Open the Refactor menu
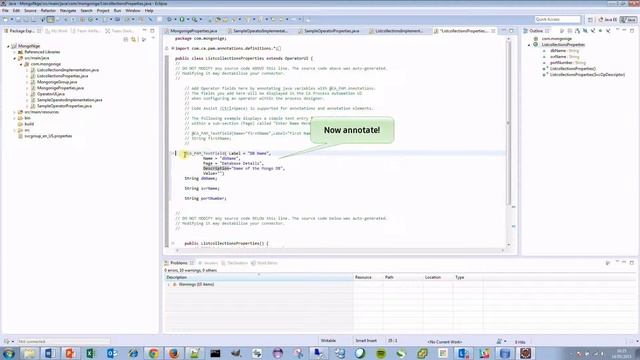 click(48, 11)
